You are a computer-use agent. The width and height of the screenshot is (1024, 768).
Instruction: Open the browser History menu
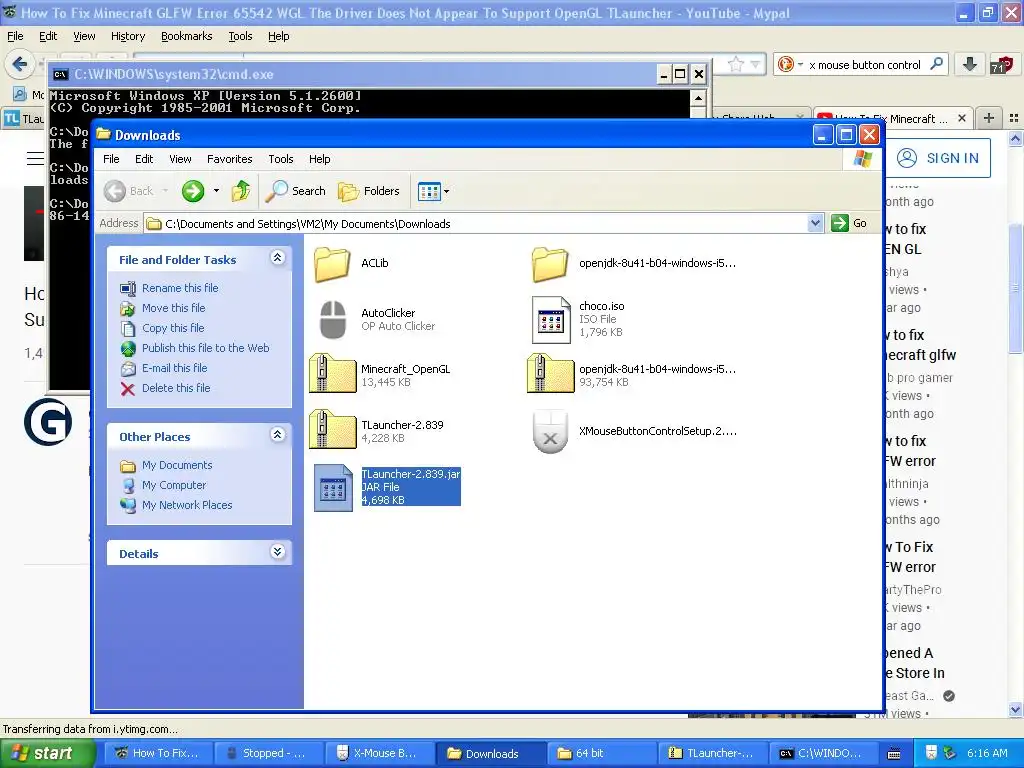tap(128, 36)
